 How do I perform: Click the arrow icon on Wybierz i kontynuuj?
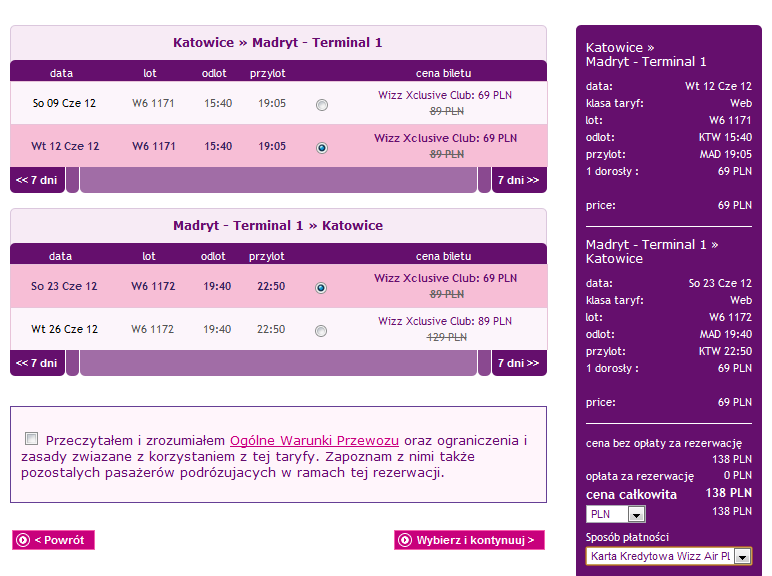(x=405, y=540)
